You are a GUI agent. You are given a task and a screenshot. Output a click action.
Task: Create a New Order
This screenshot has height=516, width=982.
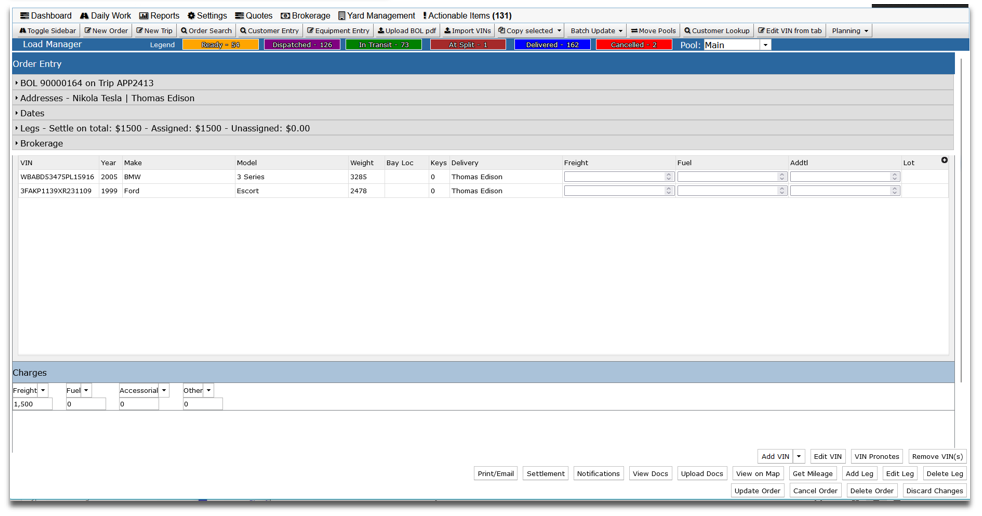click(106, 31)
